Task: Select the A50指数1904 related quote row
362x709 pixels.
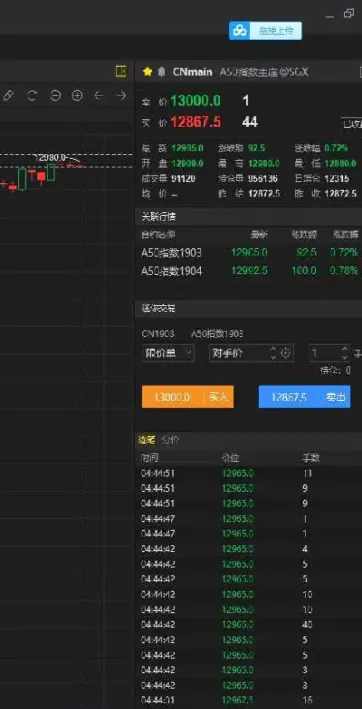Action: coord(250,271)
